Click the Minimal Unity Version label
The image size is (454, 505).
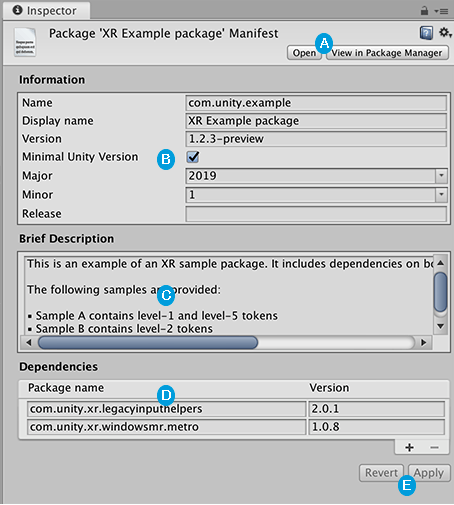coord(80,157)
